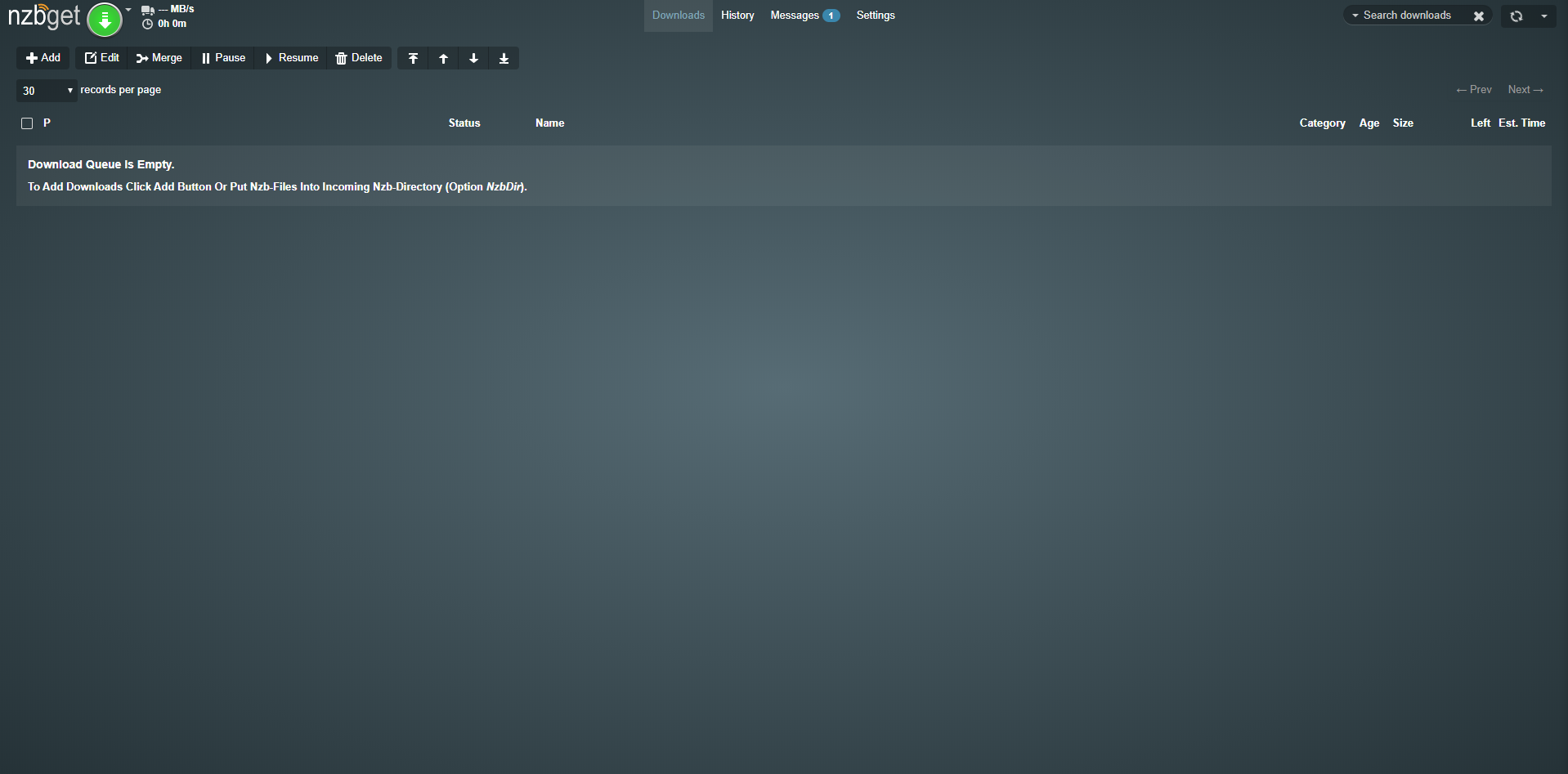Expand the dropdown arrow beside the refresh button

pos(1544,16)
